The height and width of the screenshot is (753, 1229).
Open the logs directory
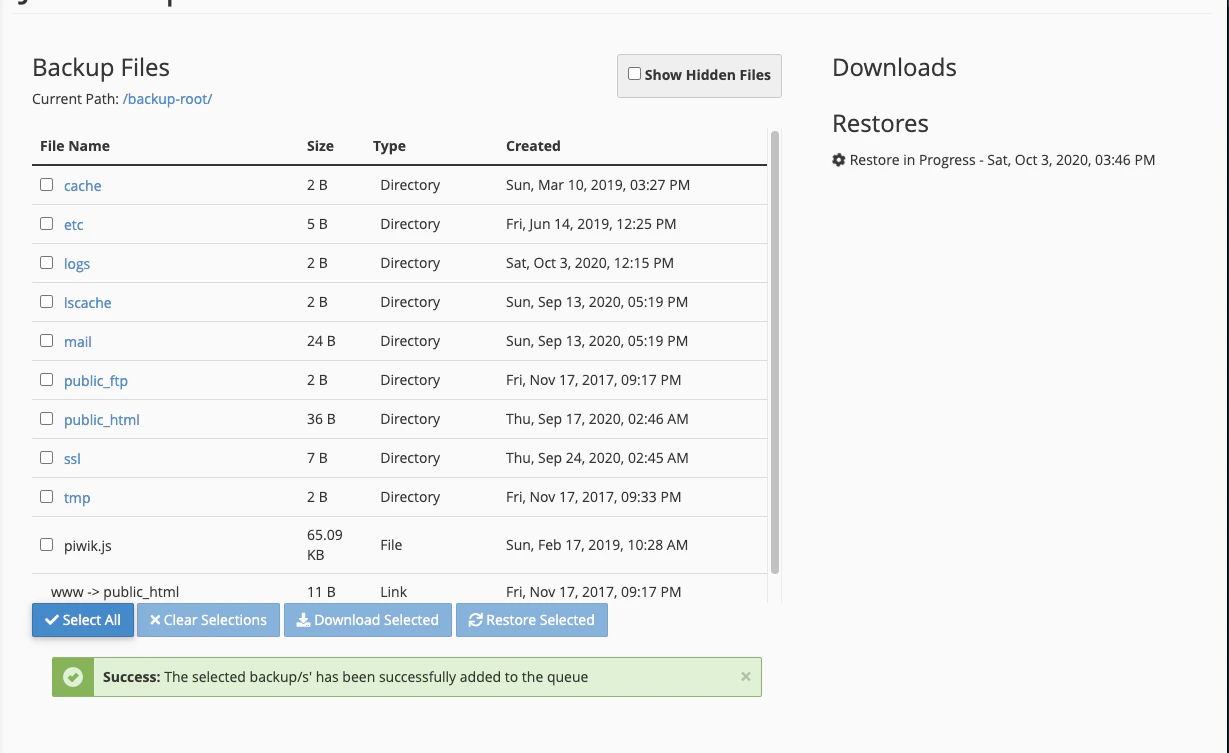coord(76,263)
